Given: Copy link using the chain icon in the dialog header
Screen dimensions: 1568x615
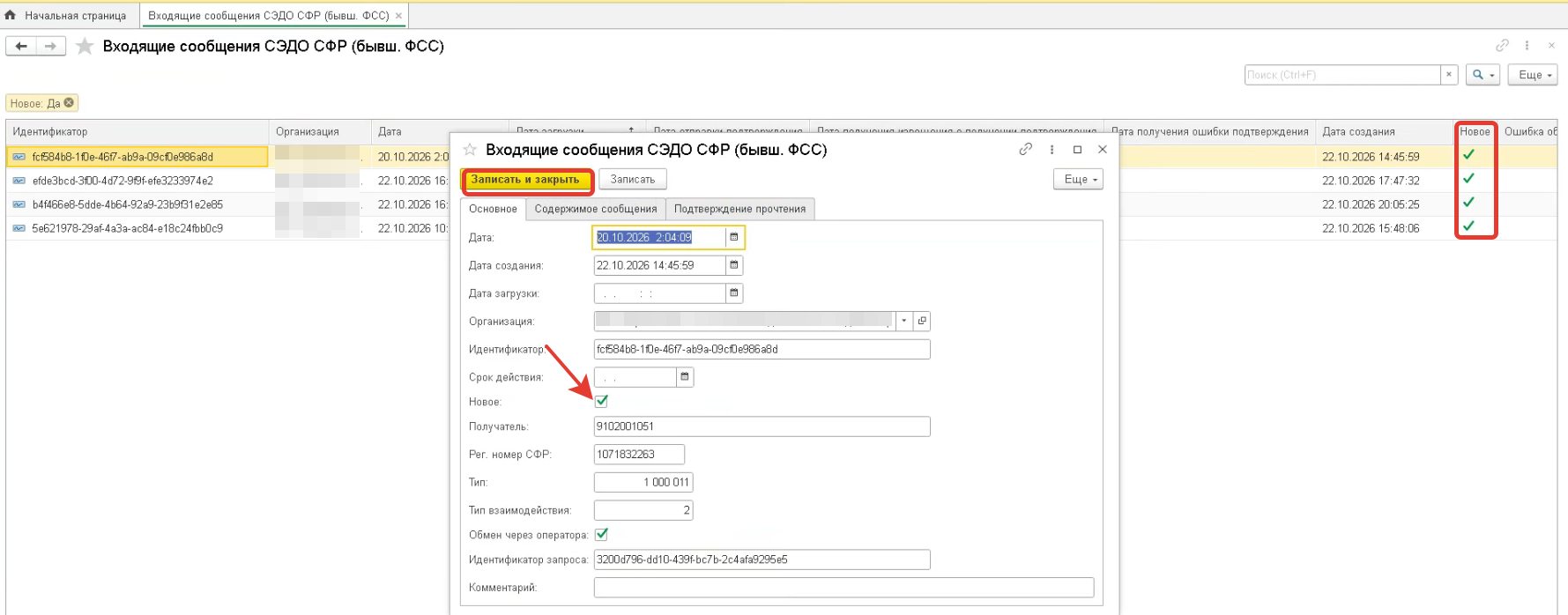Looking at the screenshot, I should click(1025, 150).
